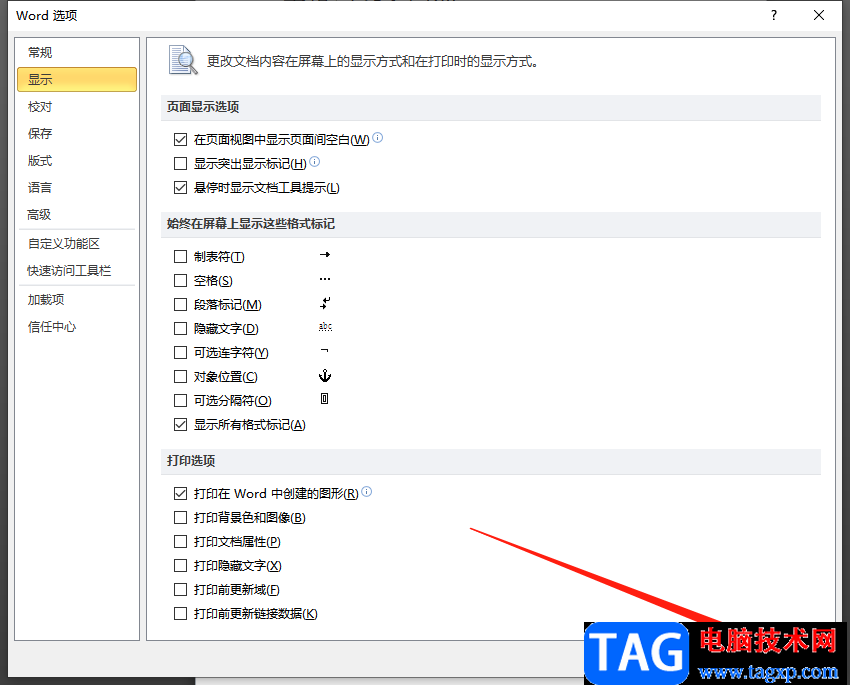Enable the 空格 formatting mark checkbox
The height and width of the screenshot is (685, 850).
(181, 281)
